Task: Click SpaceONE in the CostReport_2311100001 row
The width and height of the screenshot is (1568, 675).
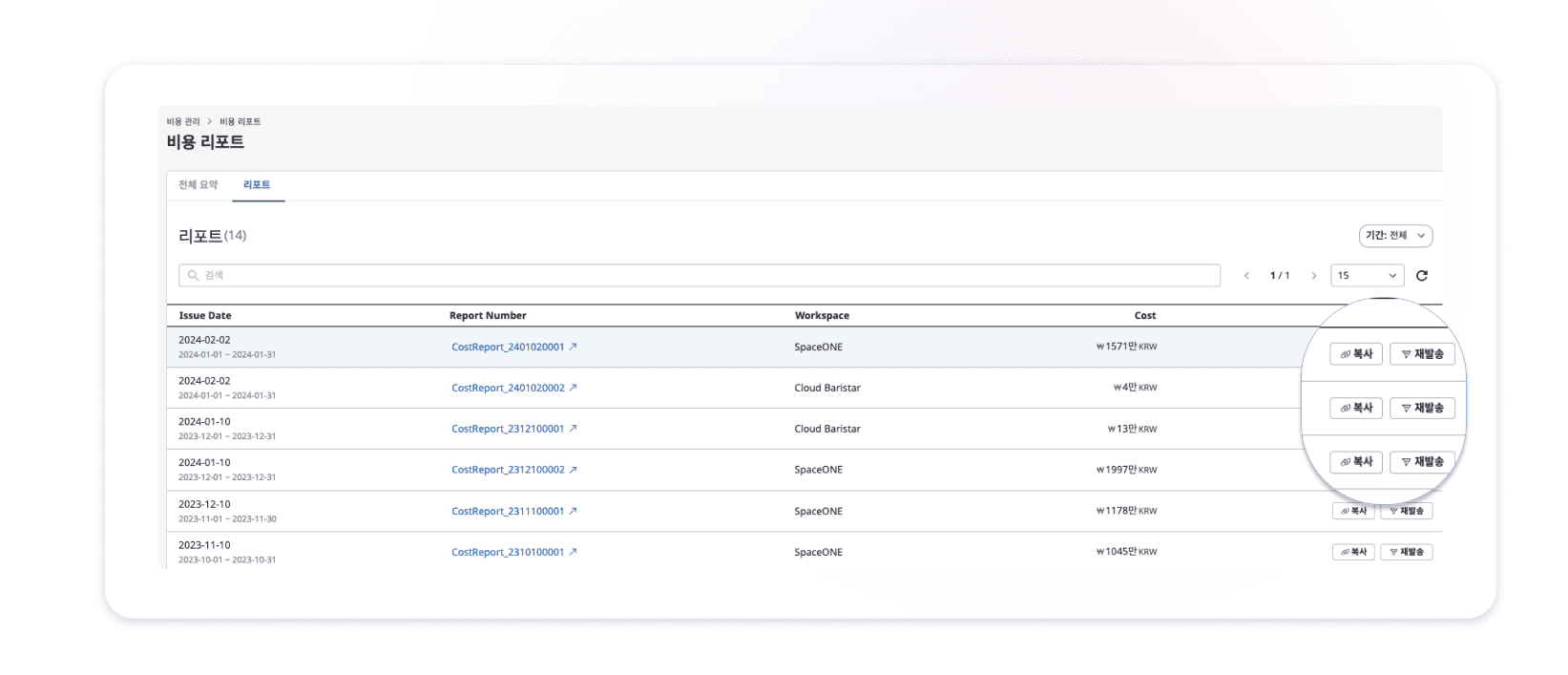Action: (x=819, y=512)
